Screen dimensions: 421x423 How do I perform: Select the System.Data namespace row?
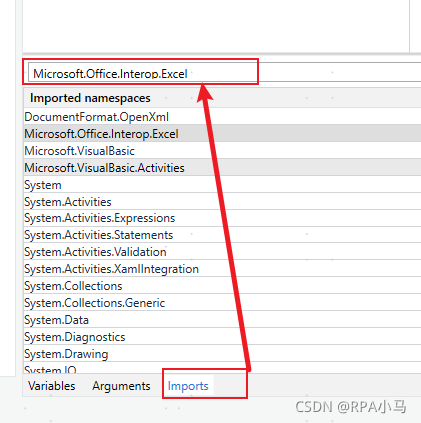coord(222,320)
